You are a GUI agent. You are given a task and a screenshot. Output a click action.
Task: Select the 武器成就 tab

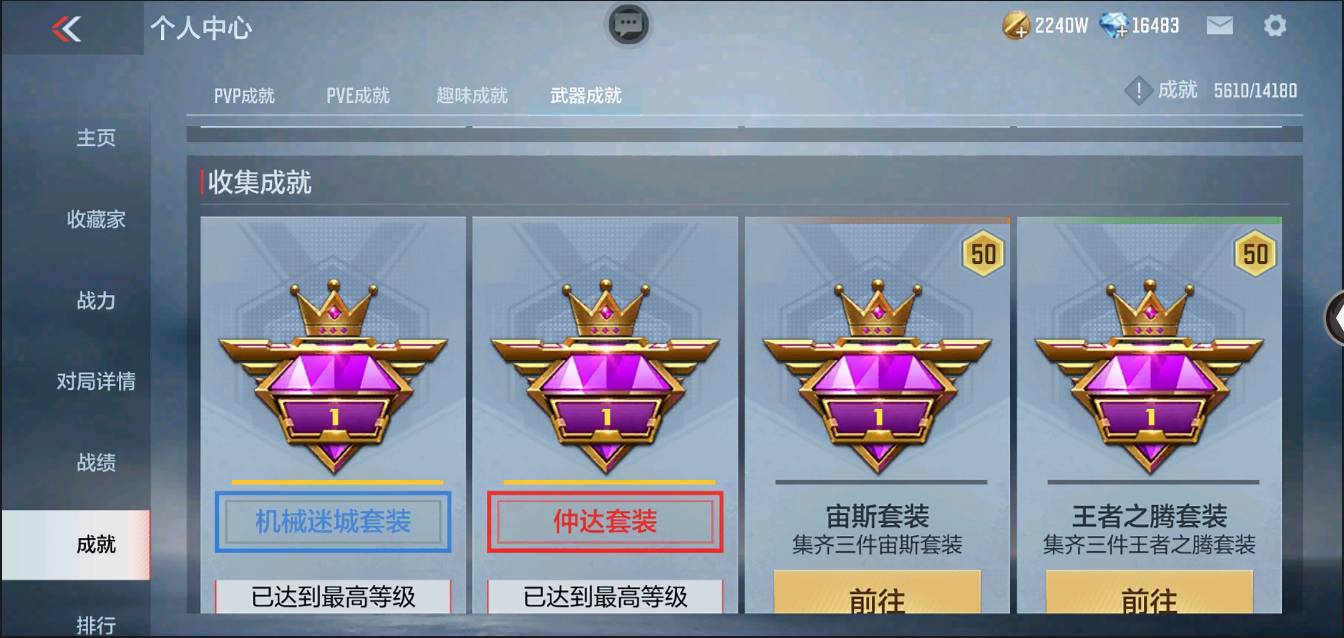586,96
